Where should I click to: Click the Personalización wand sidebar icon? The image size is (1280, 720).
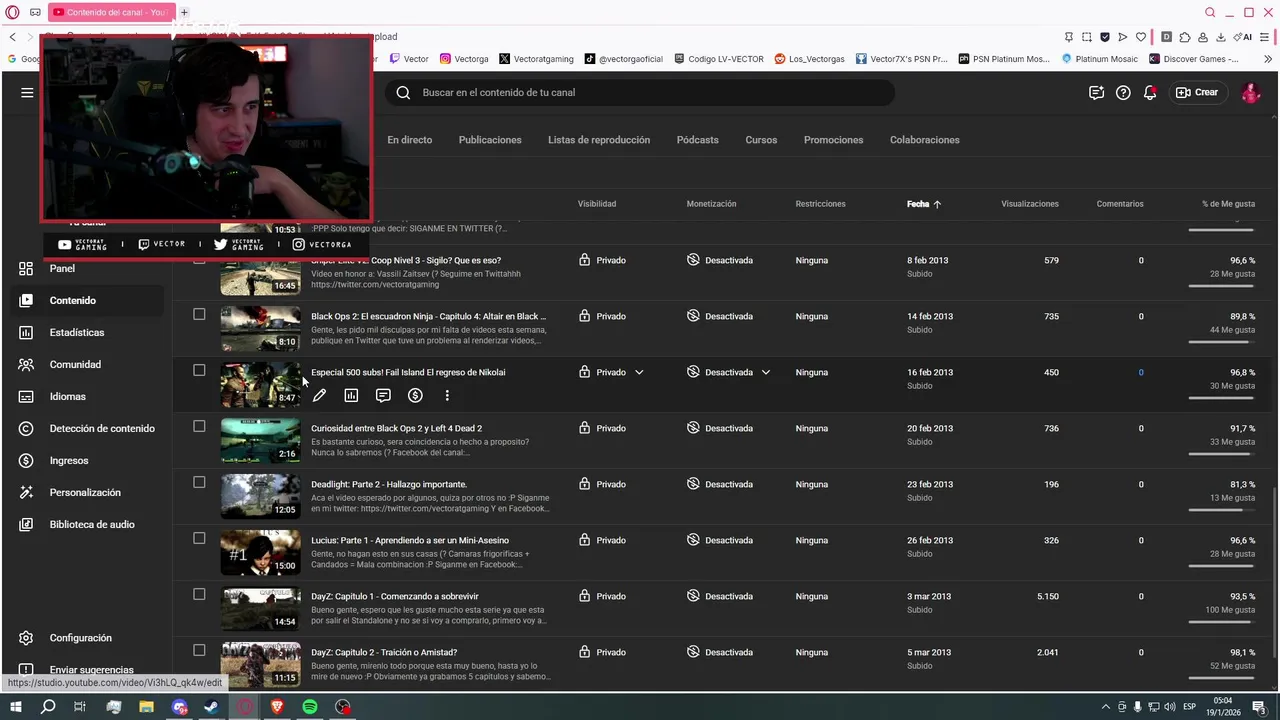pos(26,492)
